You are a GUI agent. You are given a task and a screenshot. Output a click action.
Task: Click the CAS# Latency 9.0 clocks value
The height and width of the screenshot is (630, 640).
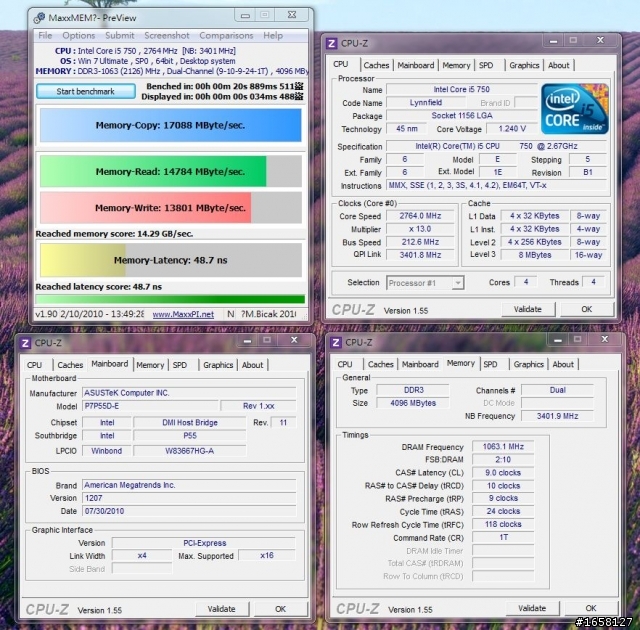503,473
